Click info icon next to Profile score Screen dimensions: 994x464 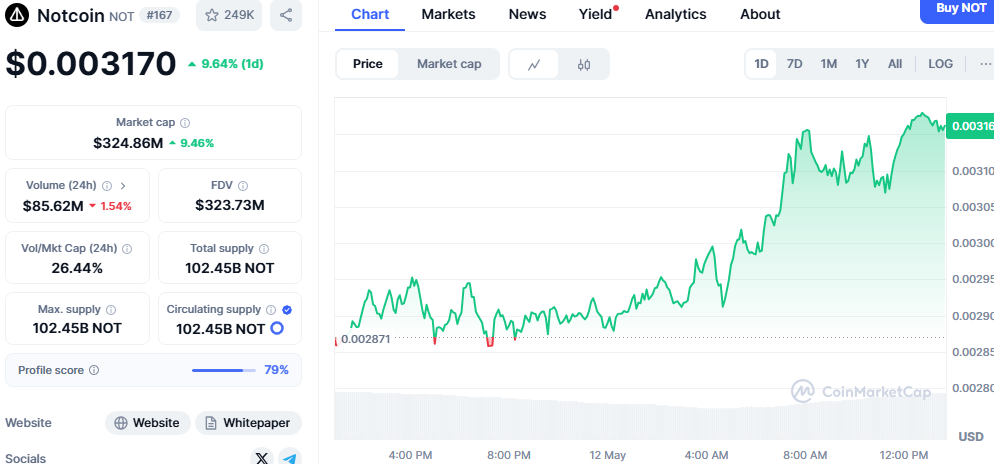[94, 370]
